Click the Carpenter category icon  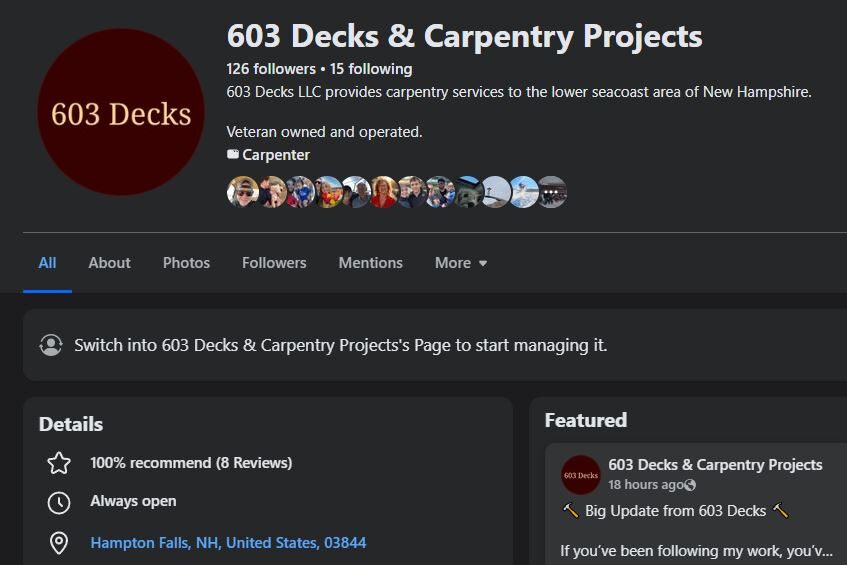[233, 154]
